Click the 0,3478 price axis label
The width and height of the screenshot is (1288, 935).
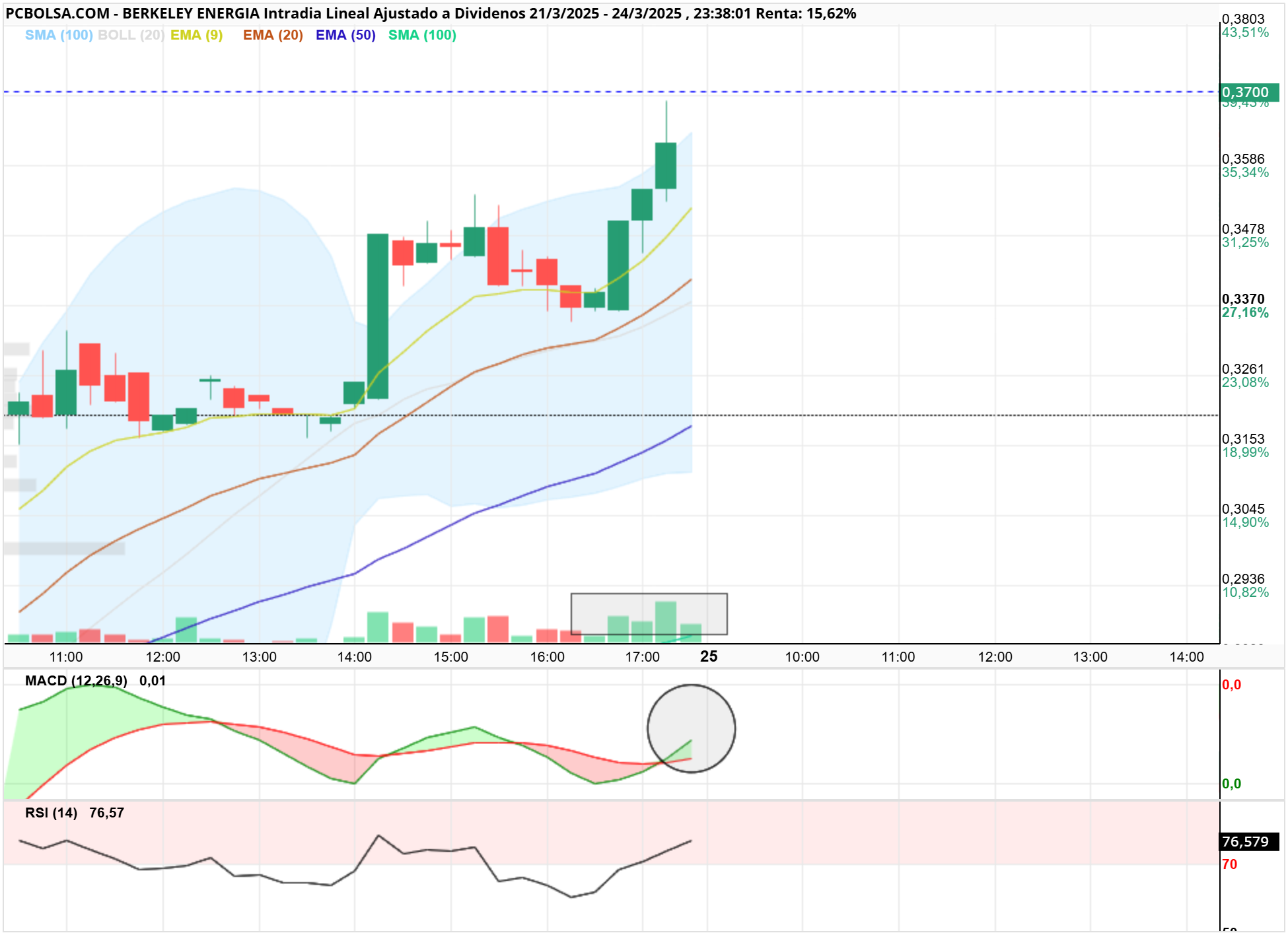pos(1243,229)
